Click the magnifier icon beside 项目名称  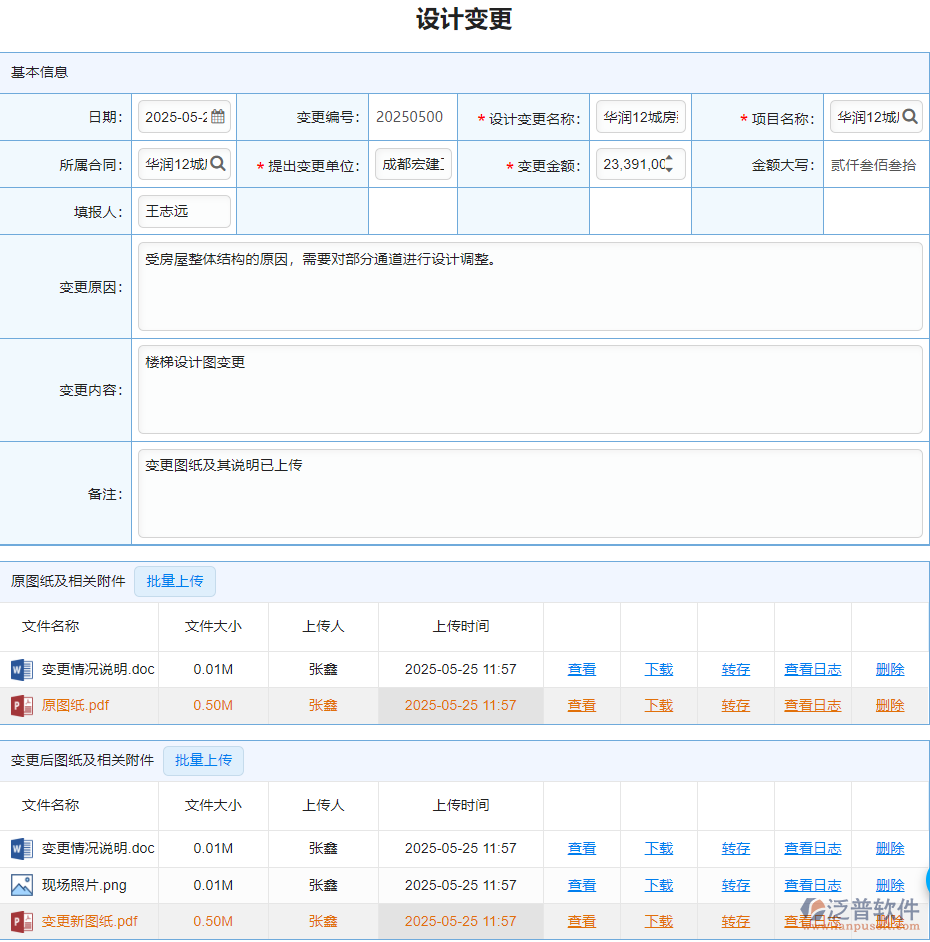click(x=911, y=116)
